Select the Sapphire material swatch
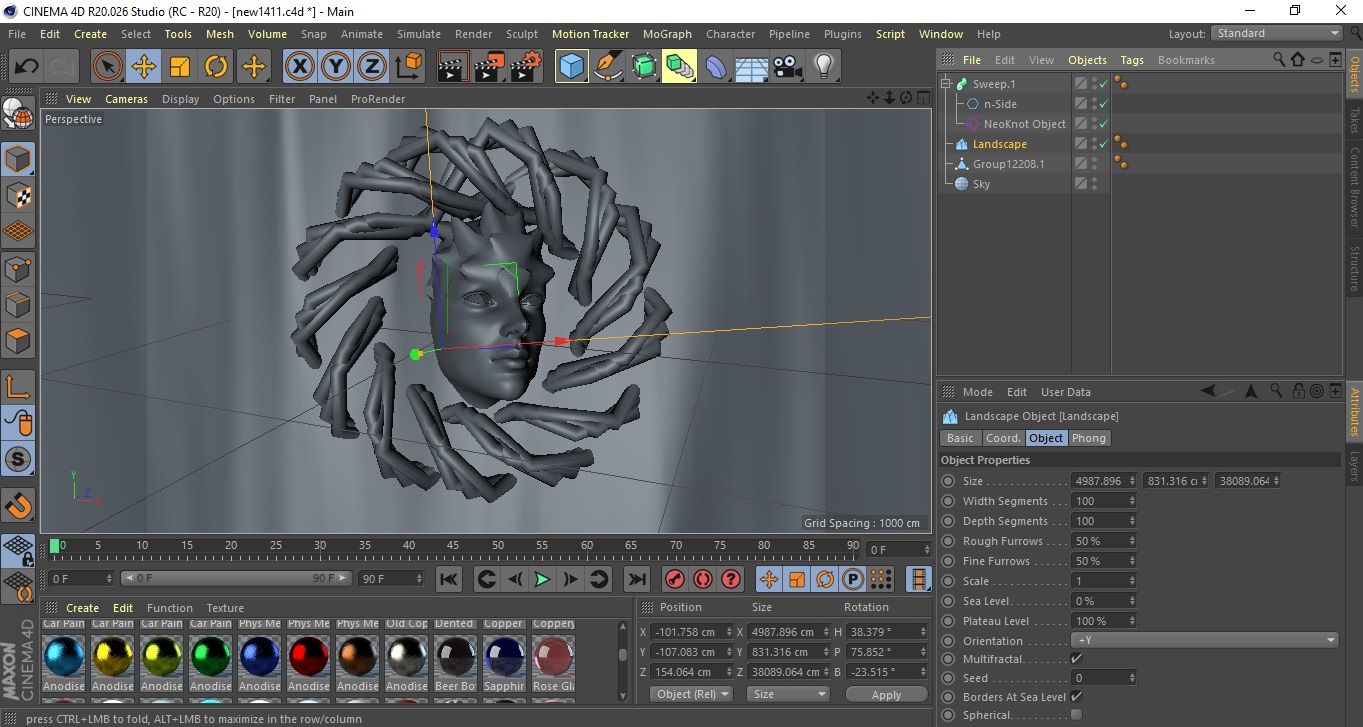Image resolution: width=1363 pixels, height=727 pixels. click(x=504, y=656)
